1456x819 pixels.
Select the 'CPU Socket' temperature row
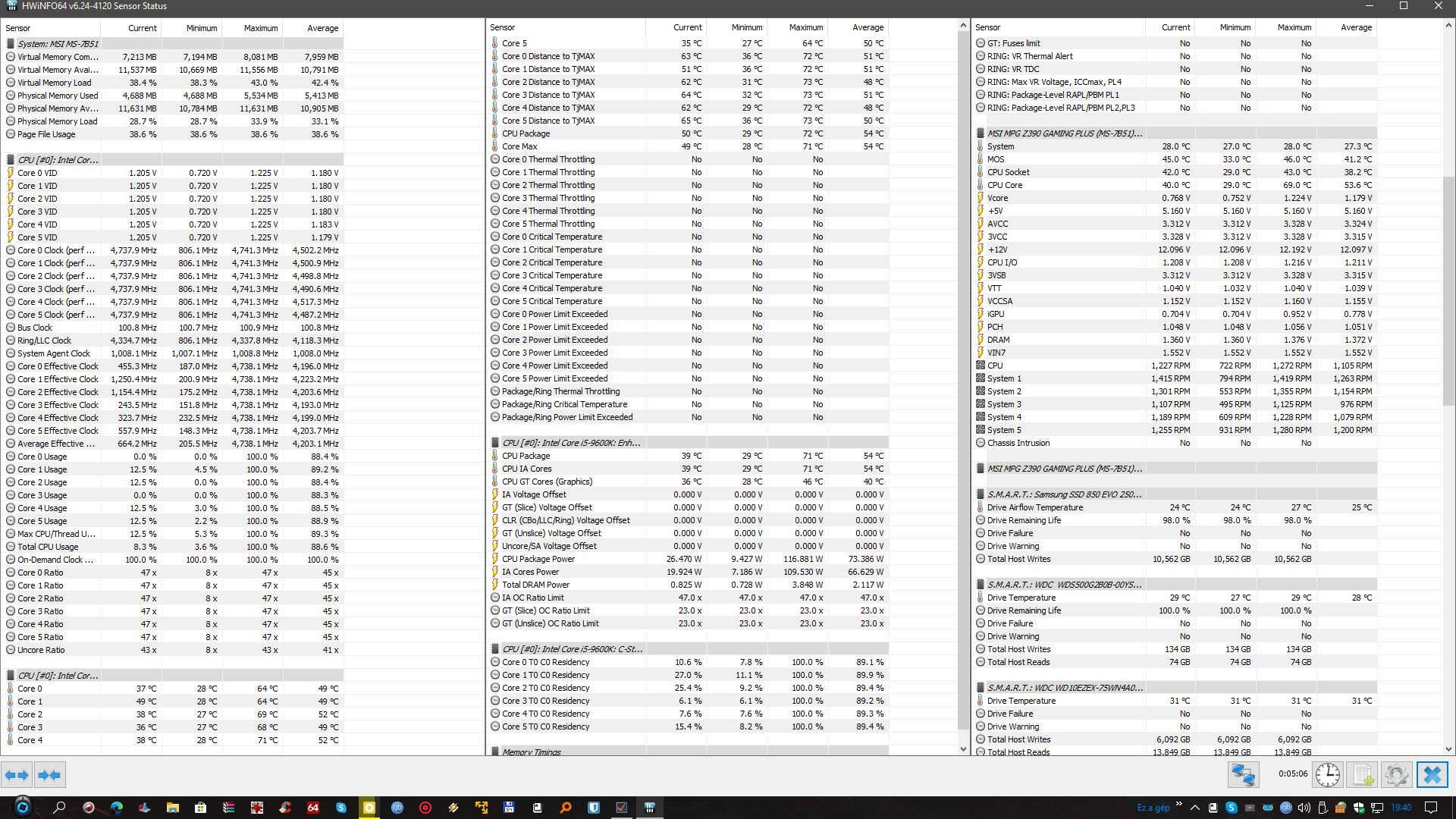[1175, 172]
